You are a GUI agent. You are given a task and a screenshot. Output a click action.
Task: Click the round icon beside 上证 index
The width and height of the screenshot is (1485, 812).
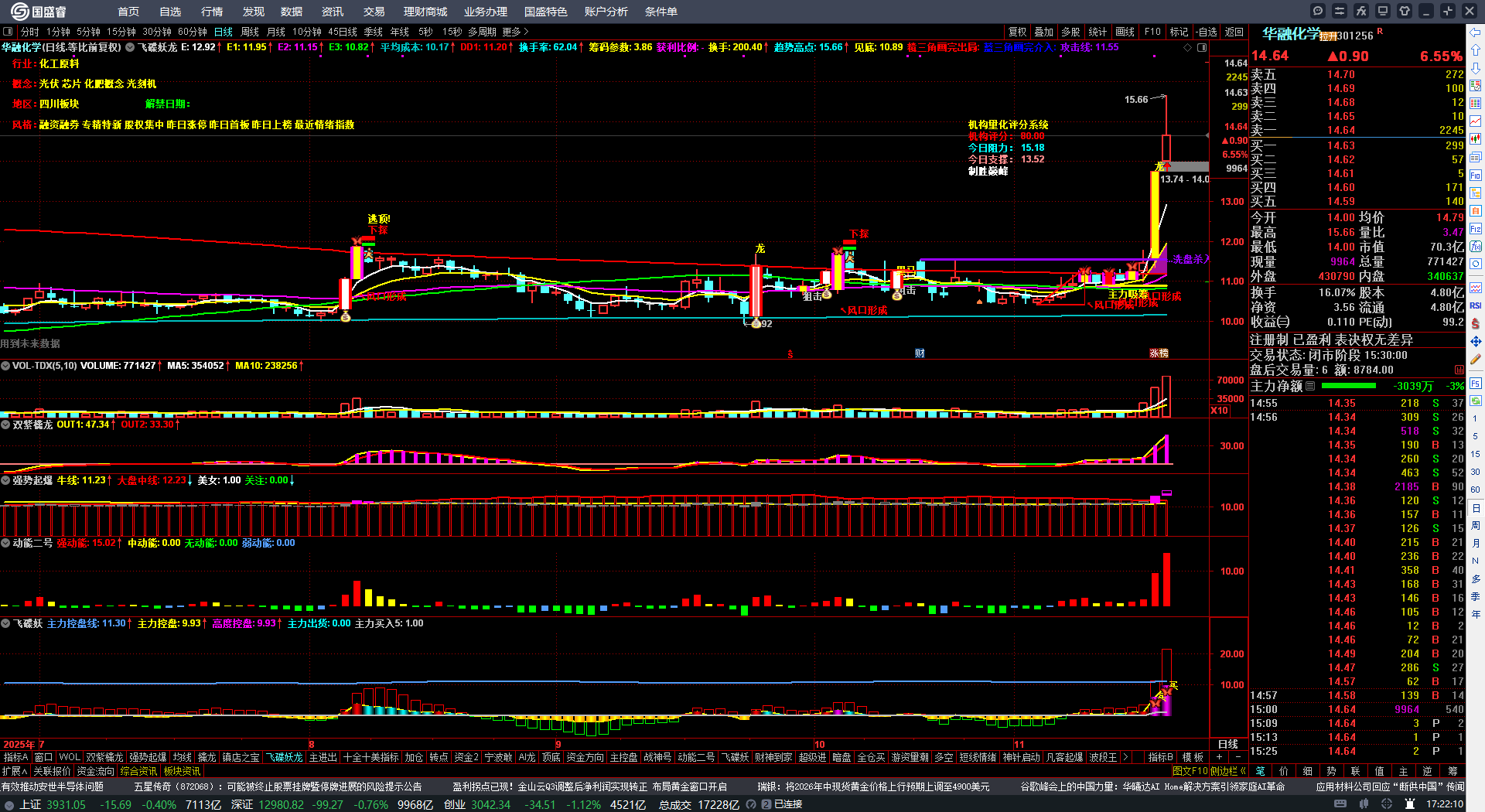click(9, 804)
